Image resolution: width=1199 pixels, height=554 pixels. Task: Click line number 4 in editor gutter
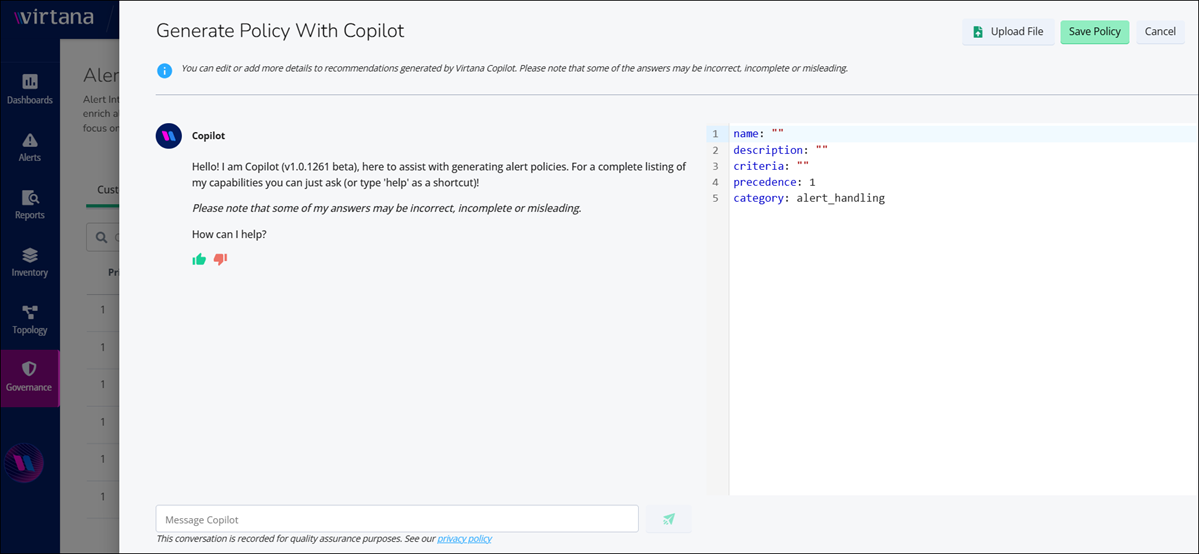coord(715,182)
